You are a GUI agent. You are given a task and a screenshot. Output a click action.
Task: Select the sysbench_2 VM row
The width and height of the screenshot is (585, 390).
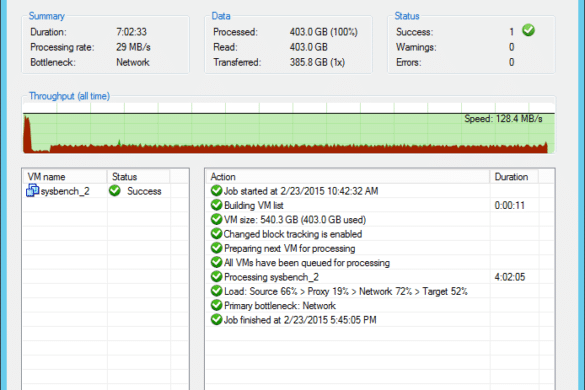point(106,191)
